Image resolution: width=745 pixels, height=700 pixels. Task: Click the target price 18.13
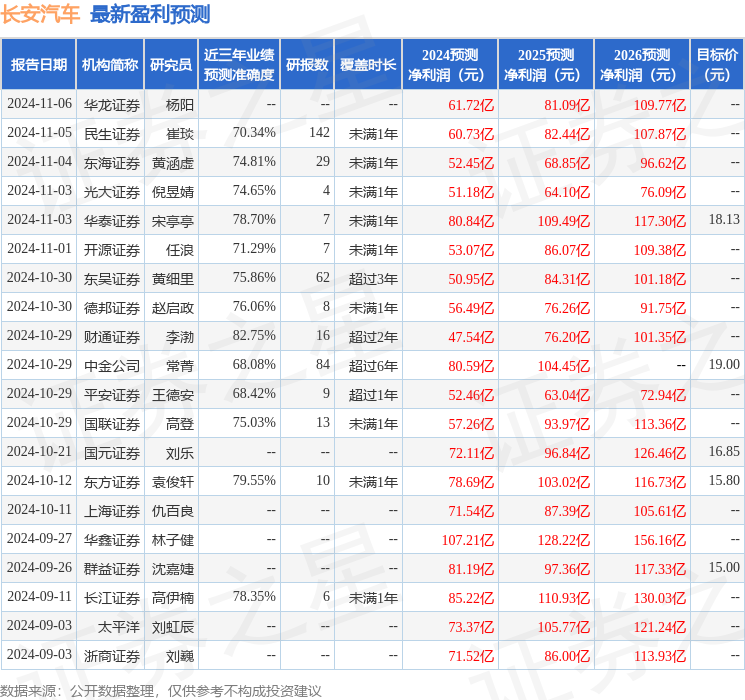(724, 220)
